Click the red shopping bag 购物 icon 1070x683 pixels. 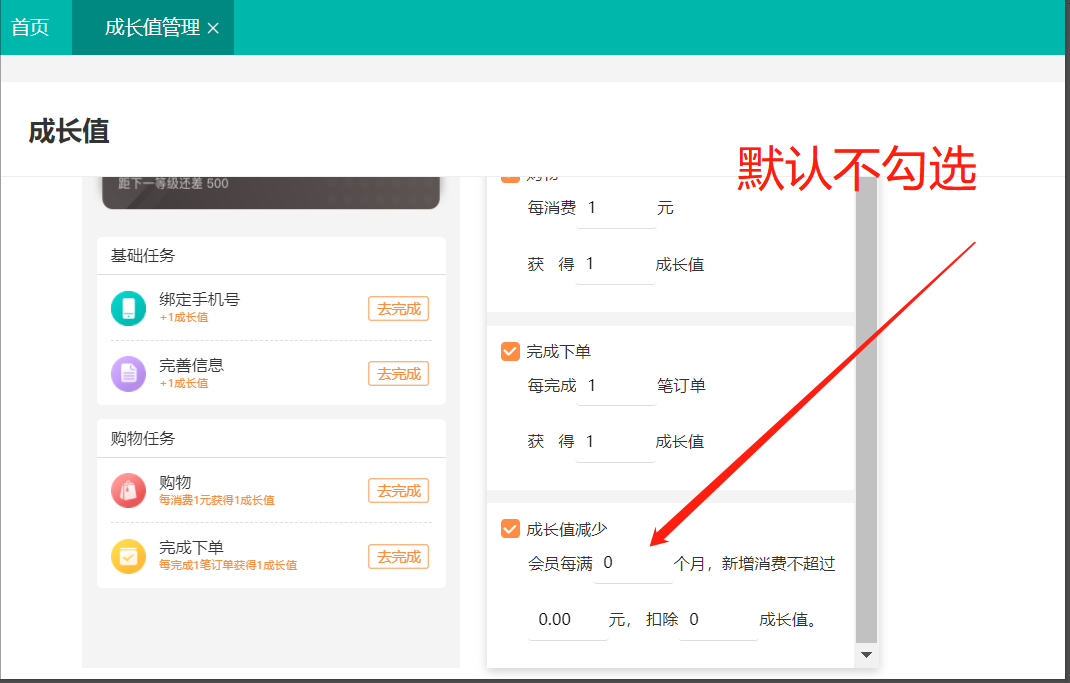pyautogui.click(x=128, y=490)
